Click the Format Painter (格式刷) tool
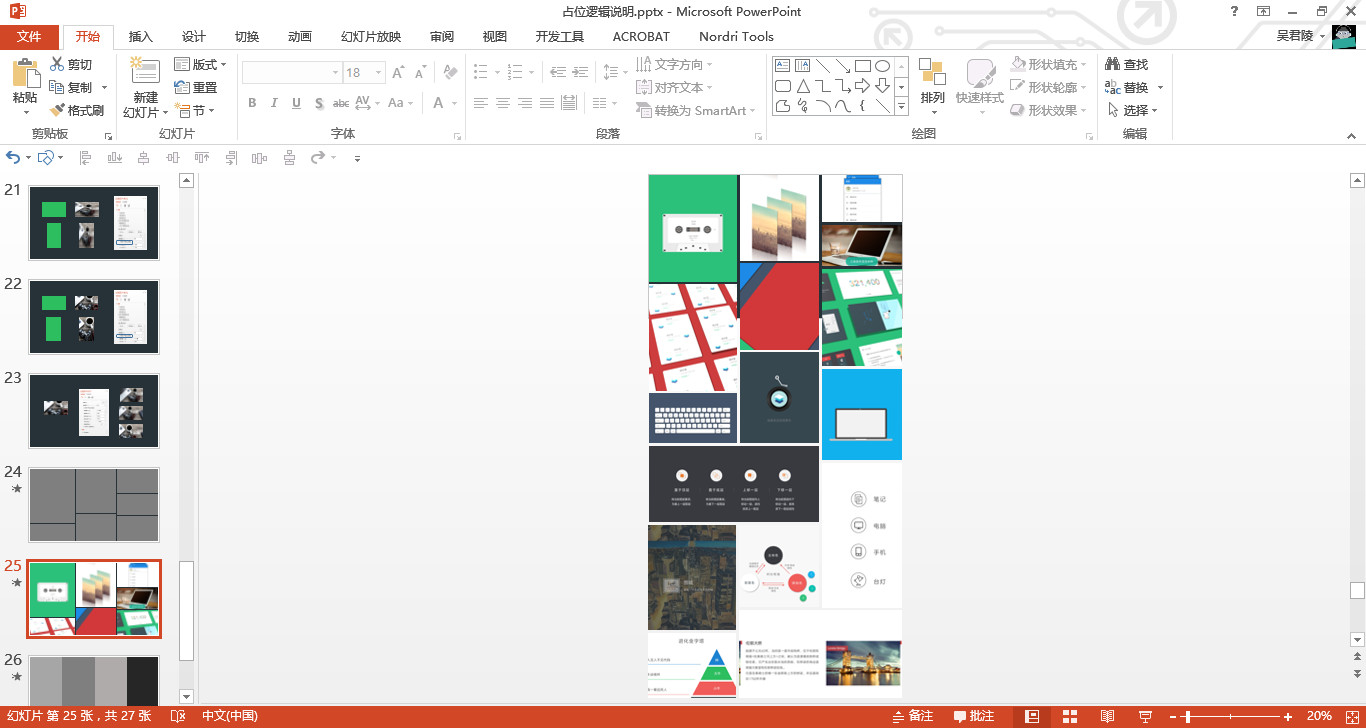 77,110
